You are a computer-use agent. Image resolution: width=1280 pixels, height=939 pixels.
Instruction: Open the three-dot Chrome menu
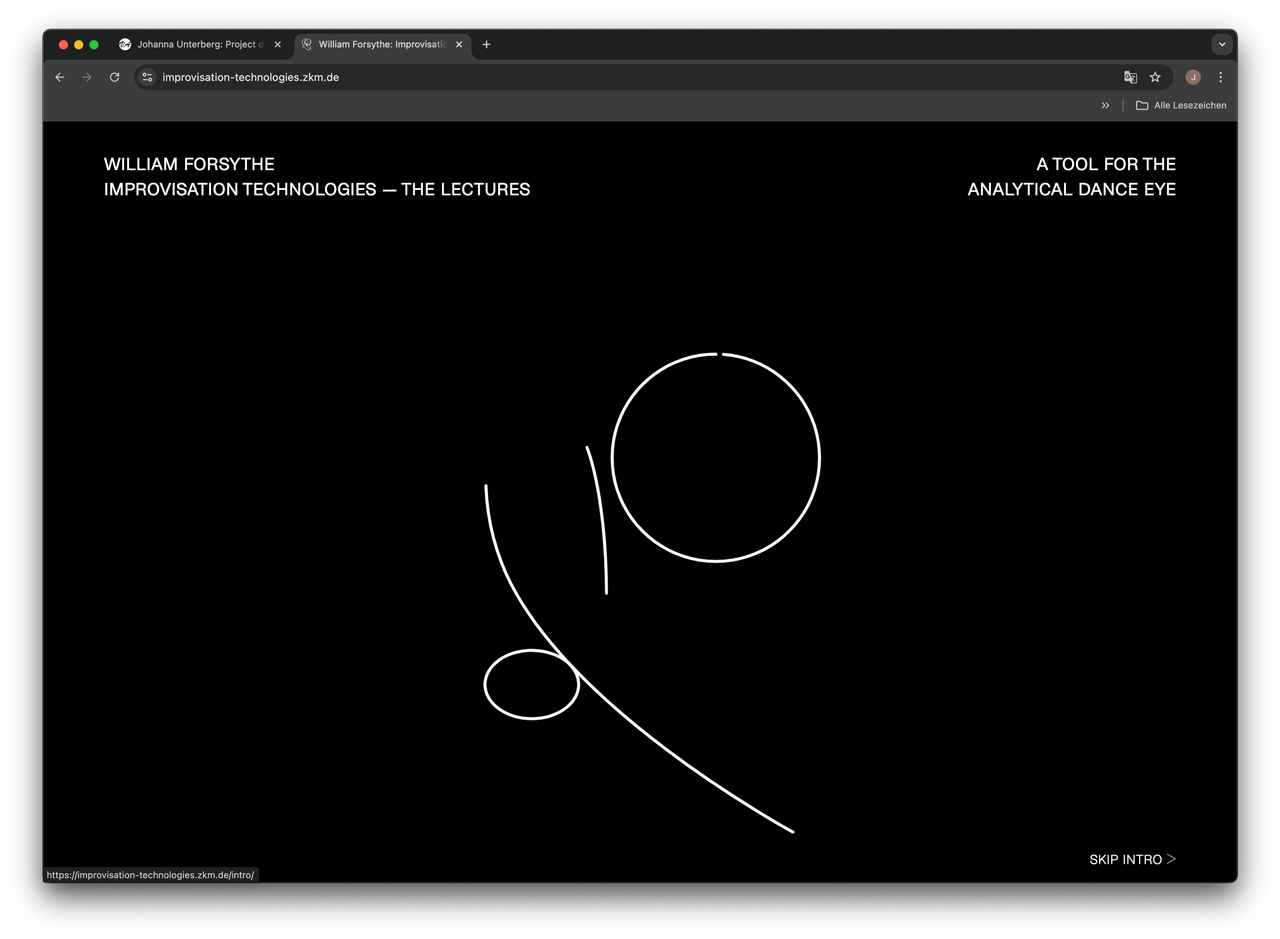1220,77
